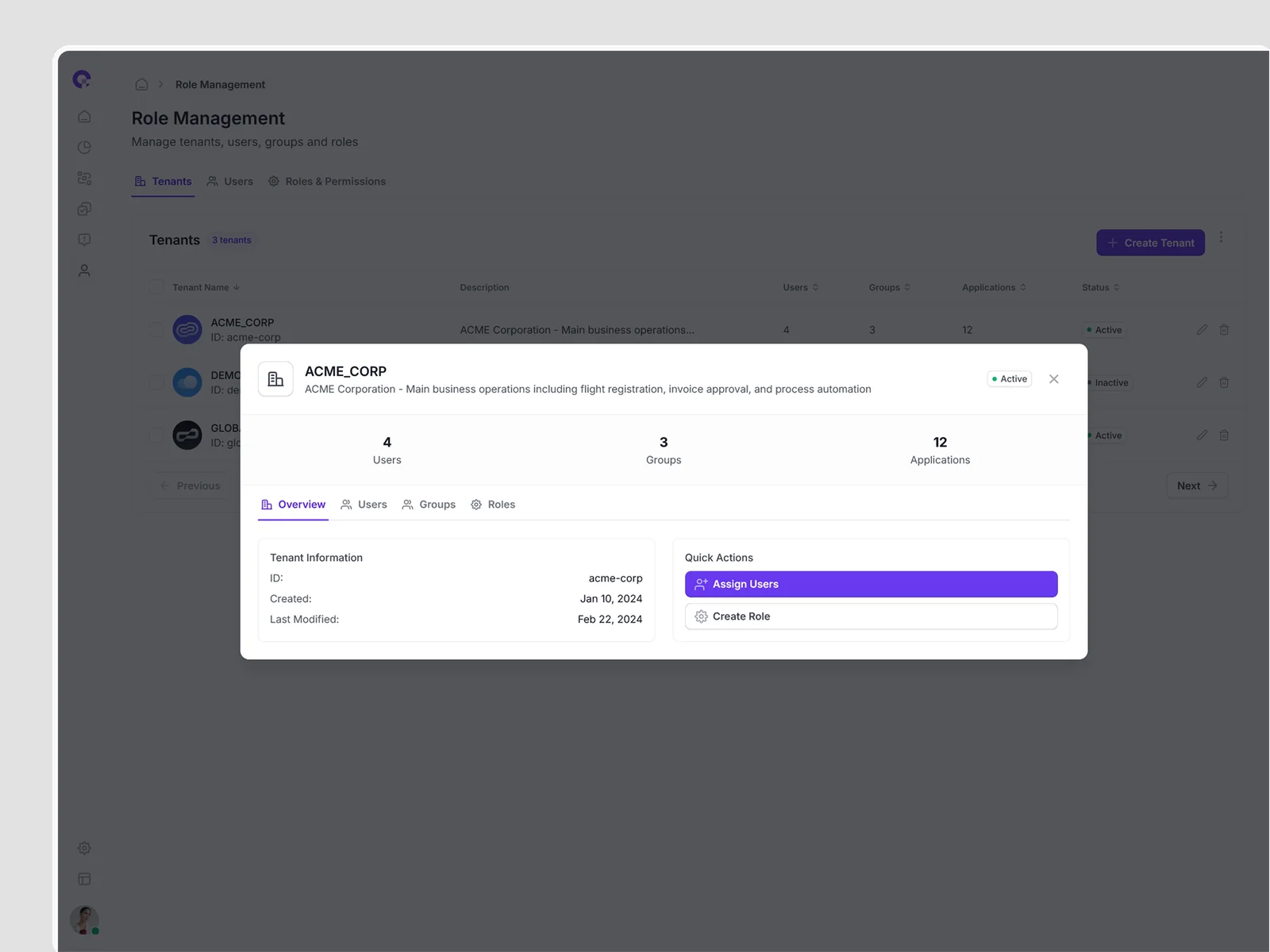Image resolution: width=1270 pixels, height=952 pixels.
Task: Click the user profile icon in sidebar
Action: [x=84, y=271]
